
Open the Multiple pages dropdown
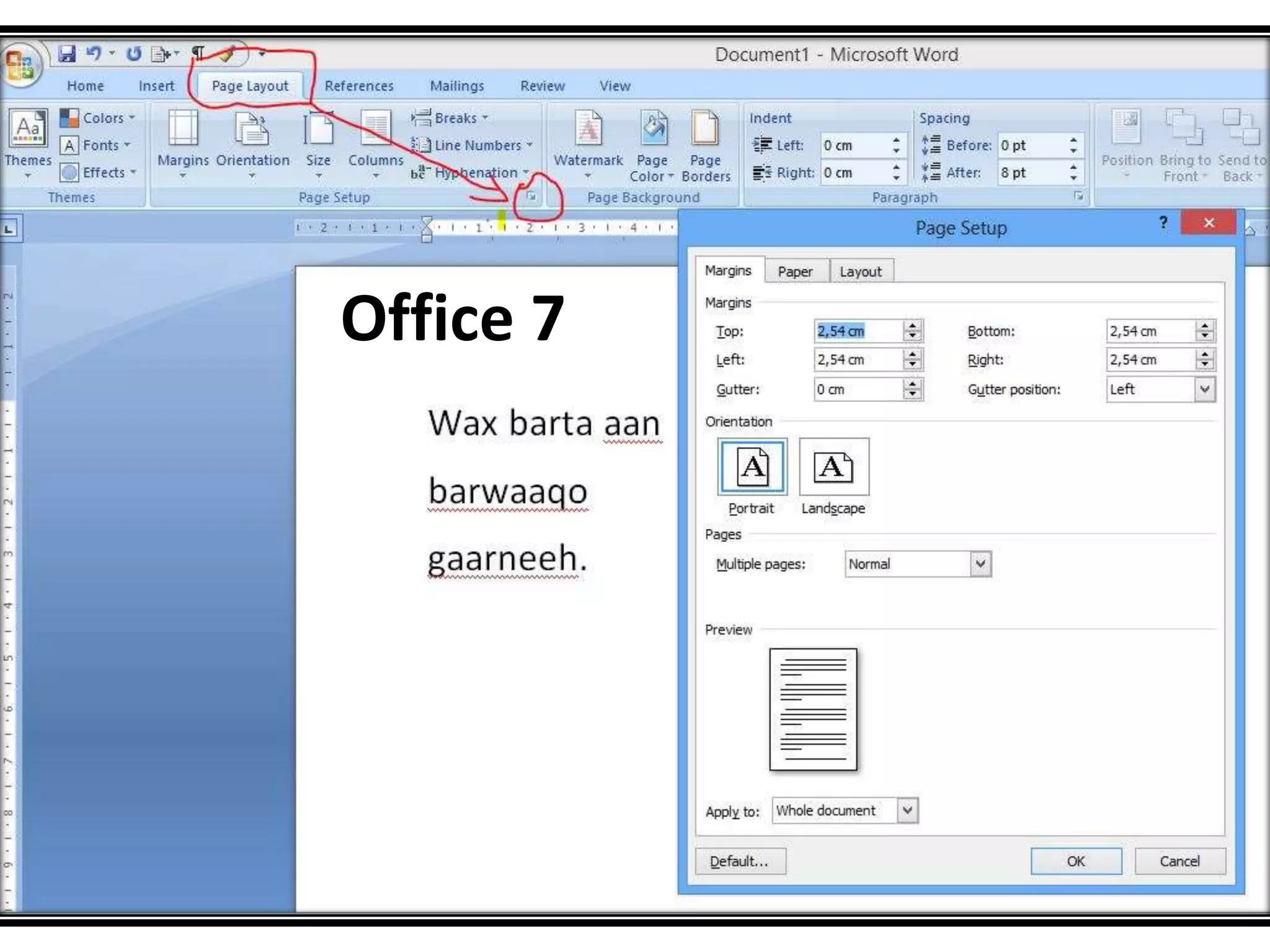(980, 564)
